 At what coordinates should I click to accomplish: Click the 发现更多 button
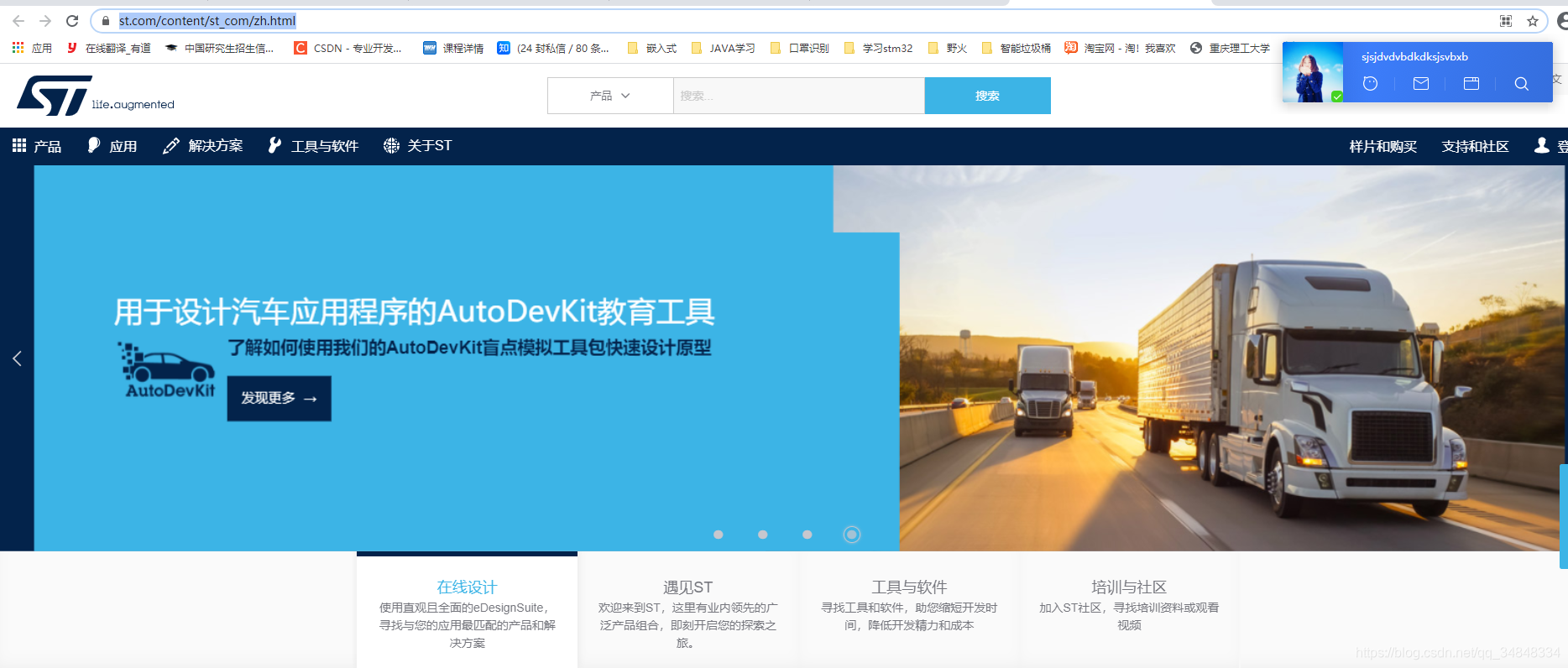click(279, 399)
